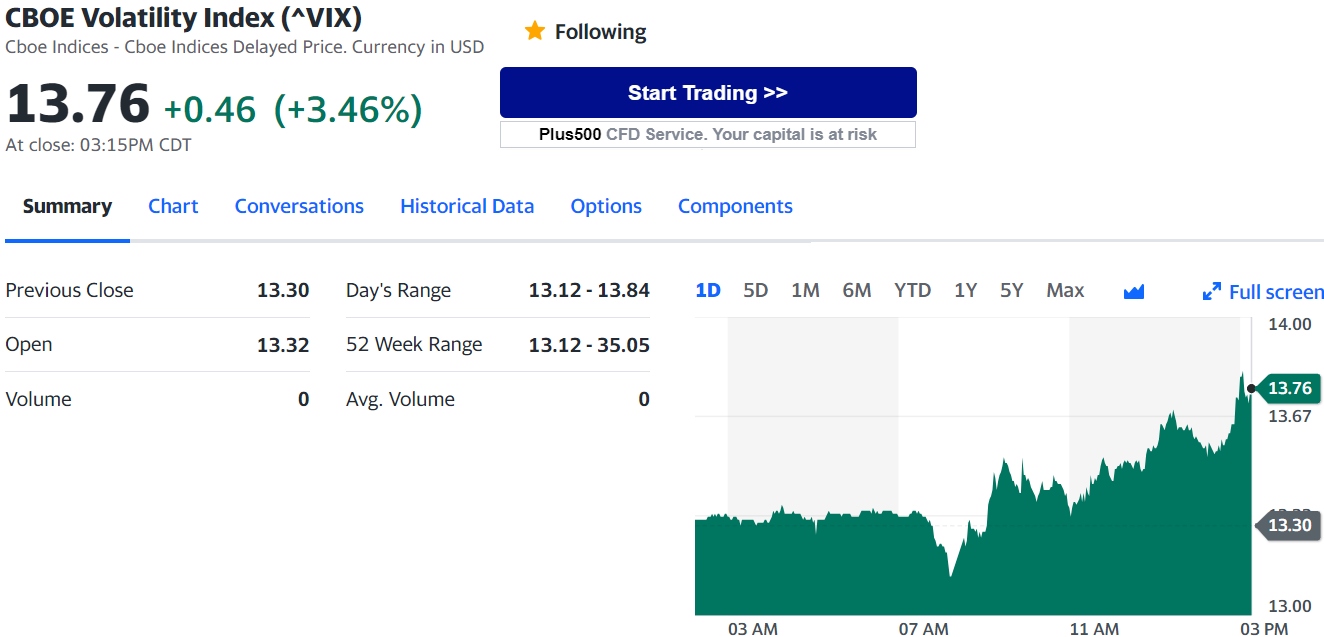Set chart range to 1M
Viewport: 1324px width, 637px height.
(805, 290)
